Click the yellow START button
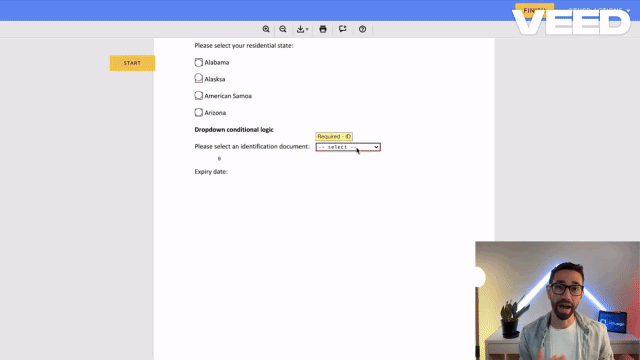 click(x=132, y=63)
